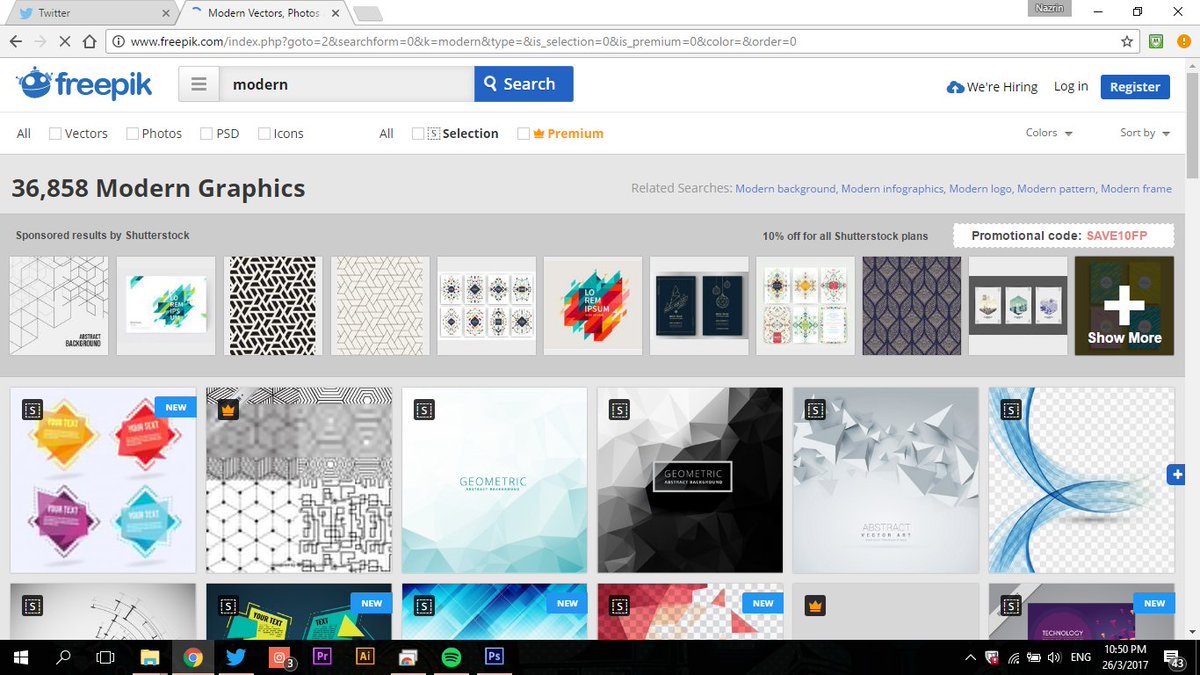
Task: Open the hamburger menu beside search box
Action: [x=199, y=85]
